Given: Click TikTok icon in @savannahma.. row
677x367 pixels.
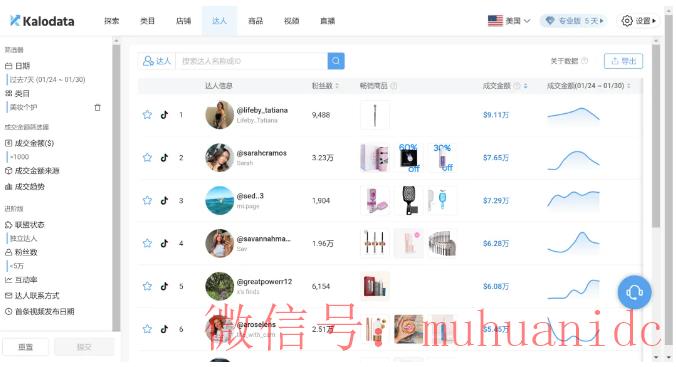Looking at the screenshot, I should click(x=164, y=243).
